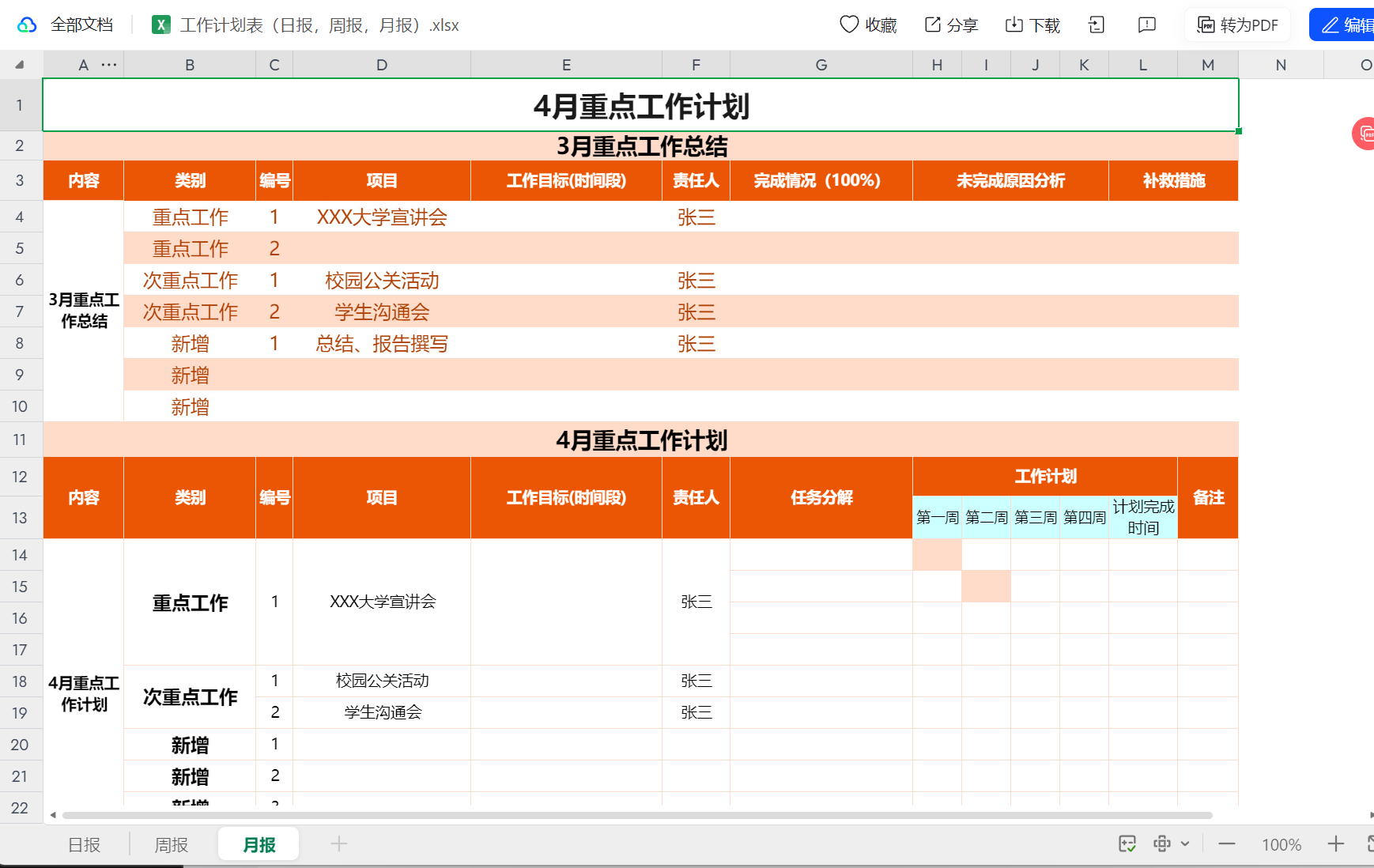Select column D header
The image size is (1374, 868).
point(382,65)
